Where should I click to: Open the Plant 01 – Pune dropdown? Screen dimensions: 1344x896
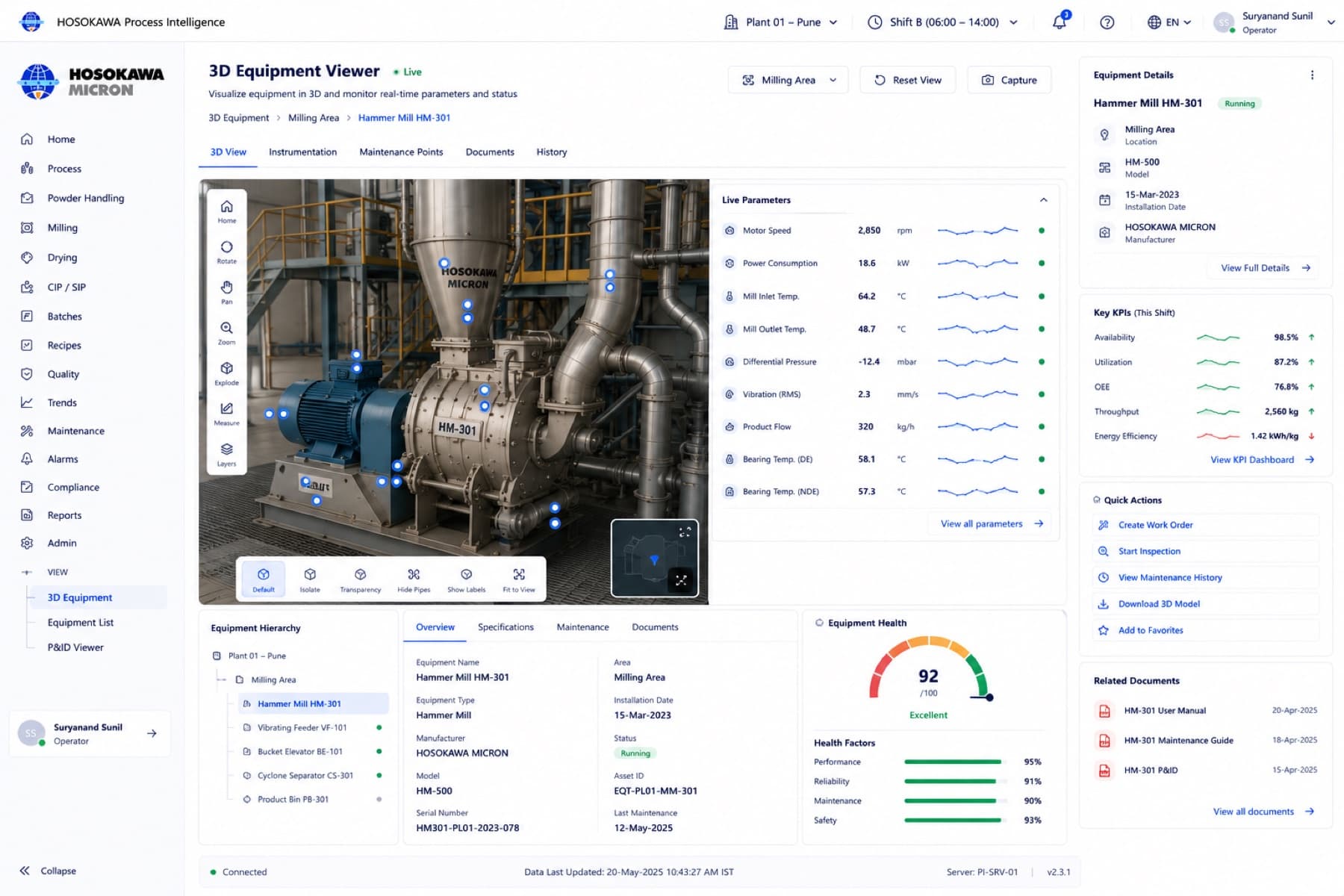781,22
